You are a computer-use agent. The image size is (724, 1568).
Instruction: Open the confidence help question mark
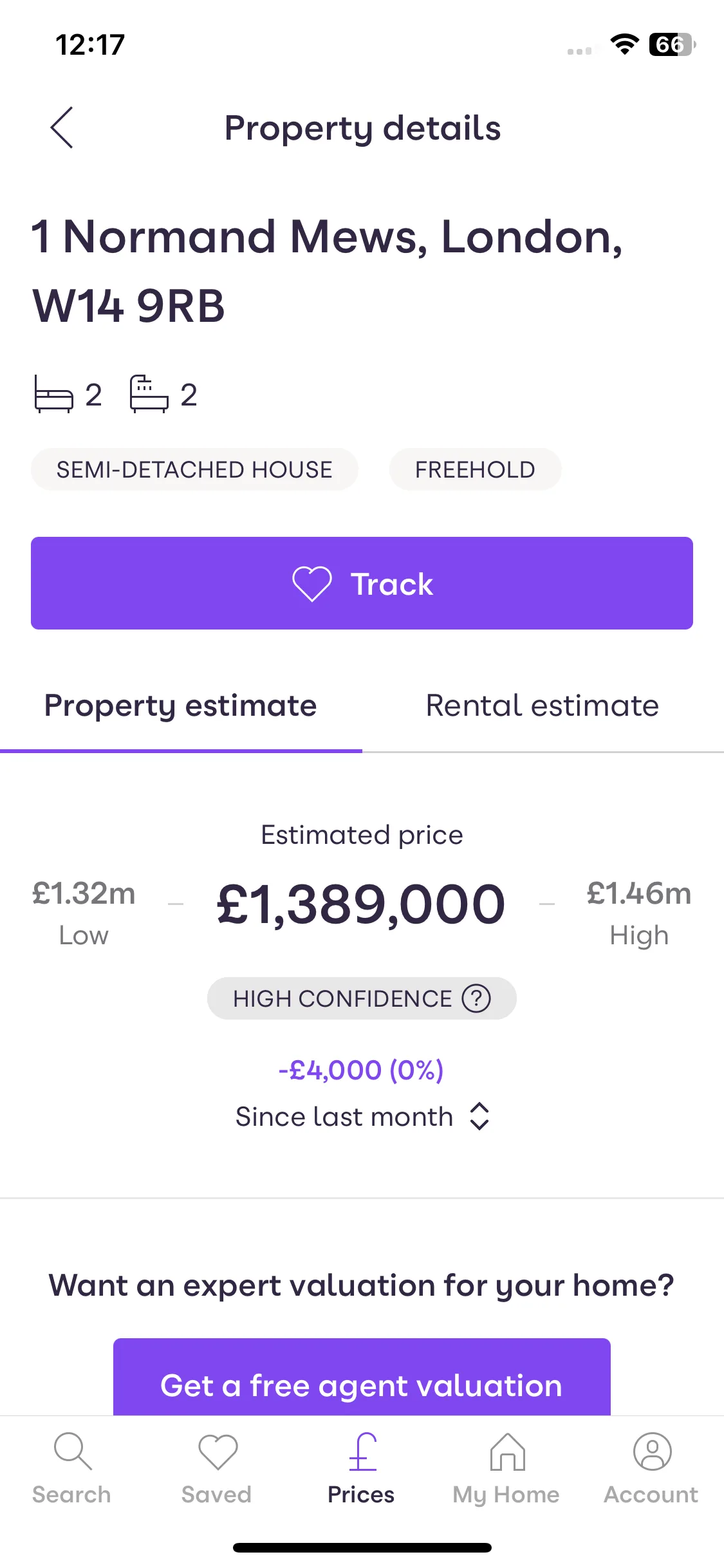coord(476,998)
